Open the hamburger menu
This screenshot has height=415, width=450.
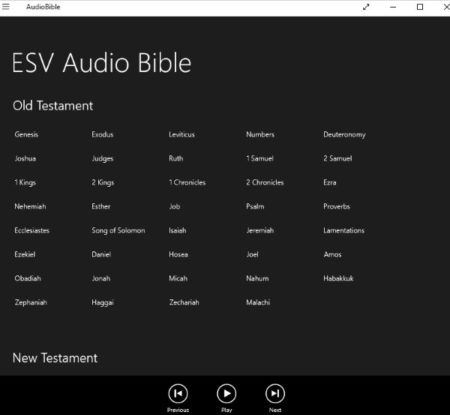(x=6, y=6)
